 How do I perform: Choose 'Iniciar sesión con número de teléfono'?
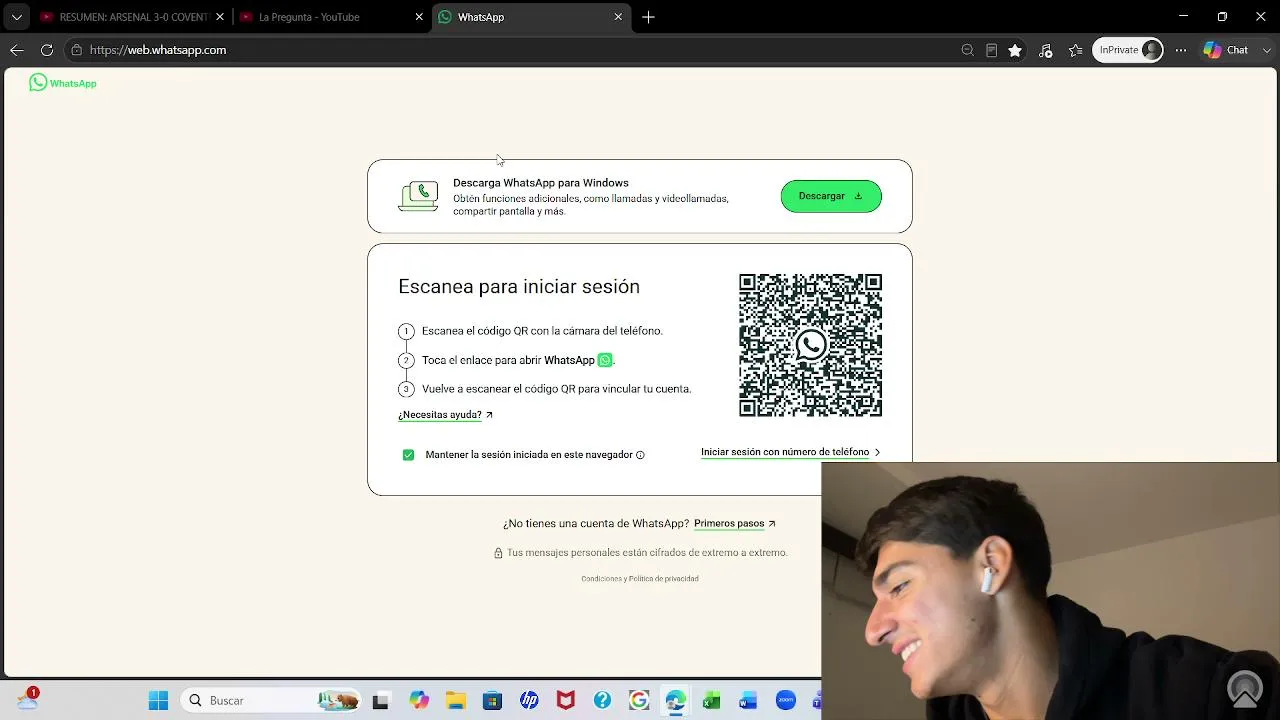pyautogui.click(x=790, y=452)
